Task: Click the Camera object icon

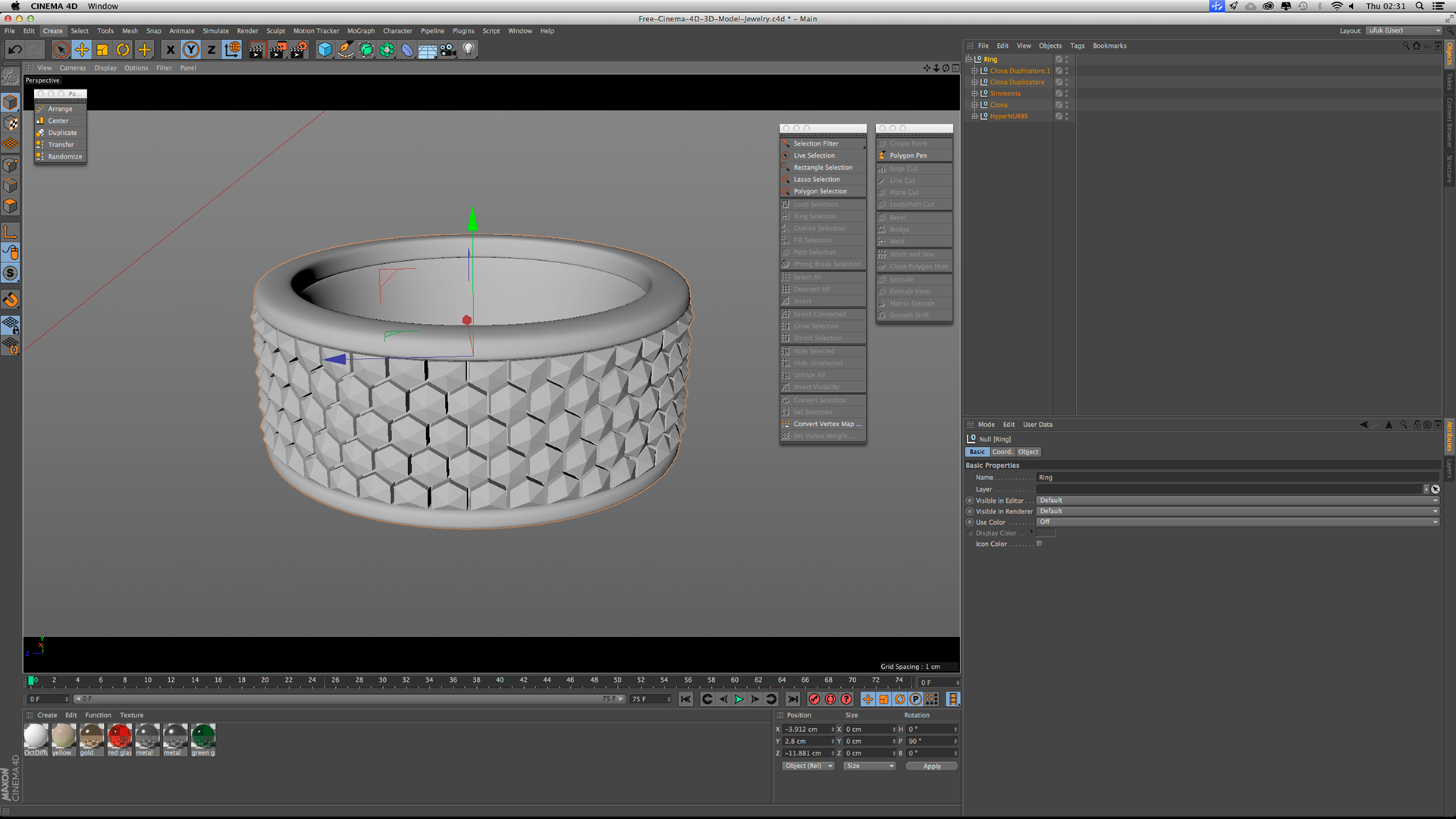Action: (x=448, y=50)
